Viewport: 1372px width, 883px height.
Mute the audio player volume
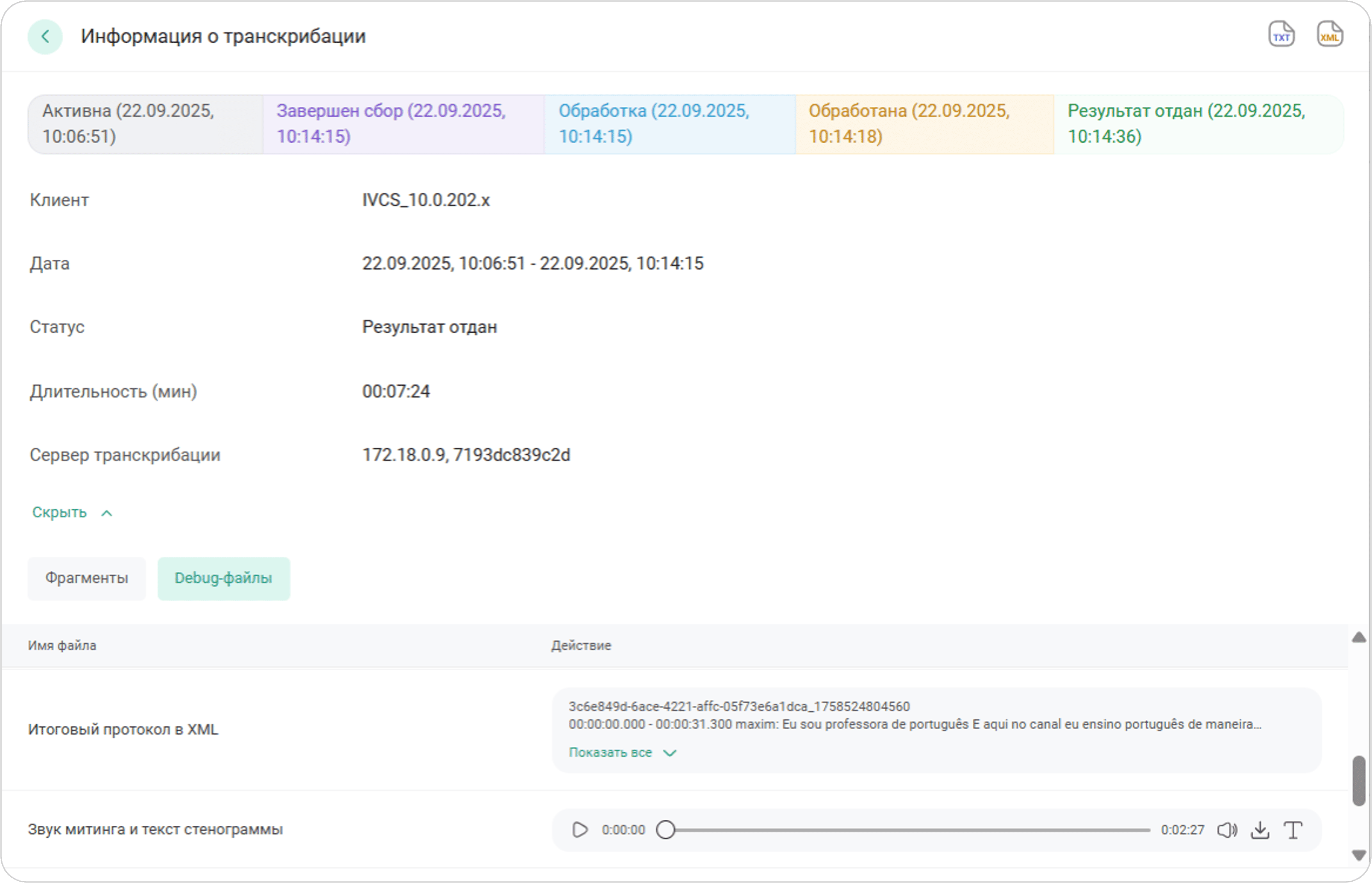[1226, 830]
